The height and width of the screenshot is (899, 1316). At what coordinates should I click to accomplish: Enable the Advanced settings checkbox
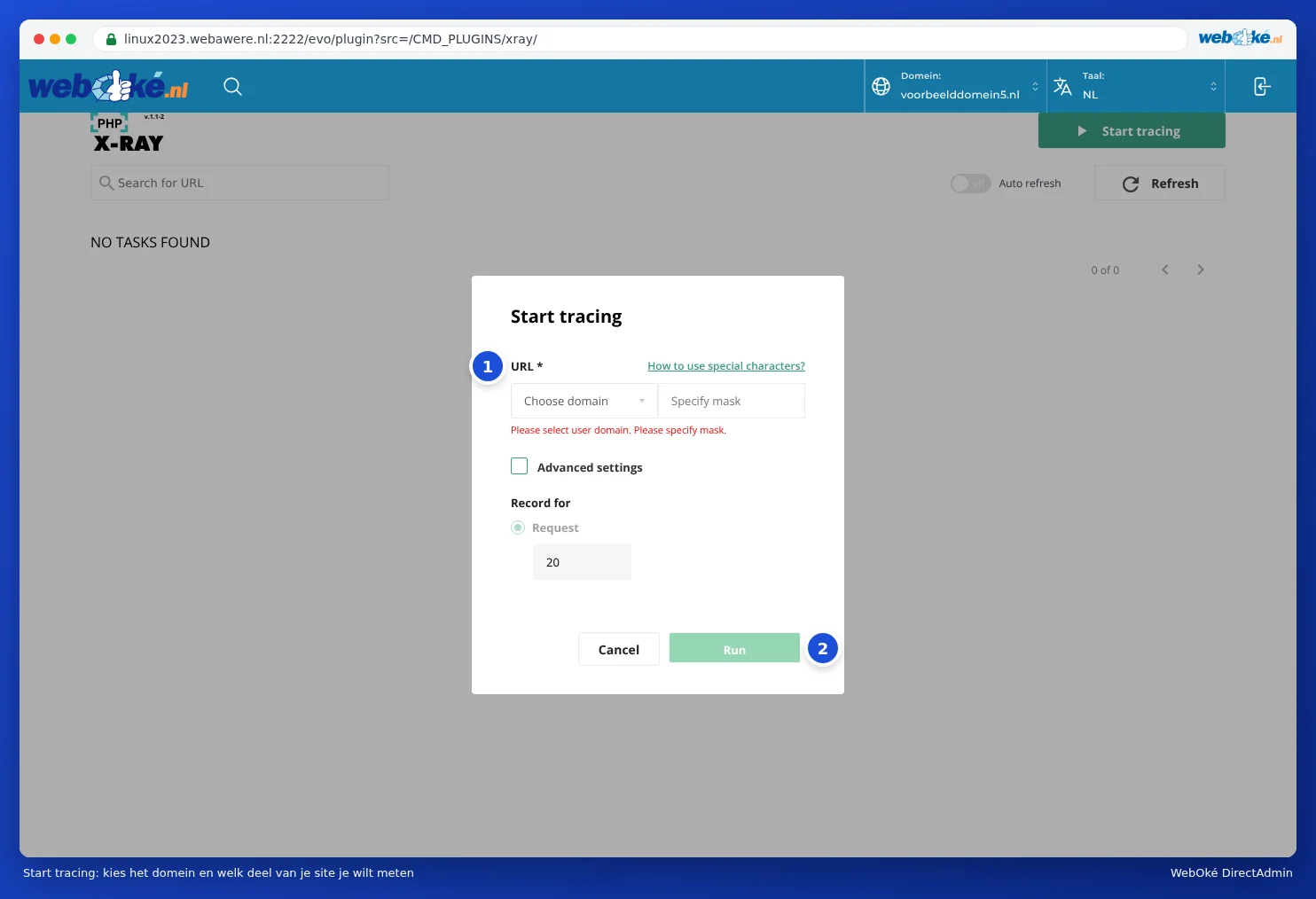click(x=520, y=466)
